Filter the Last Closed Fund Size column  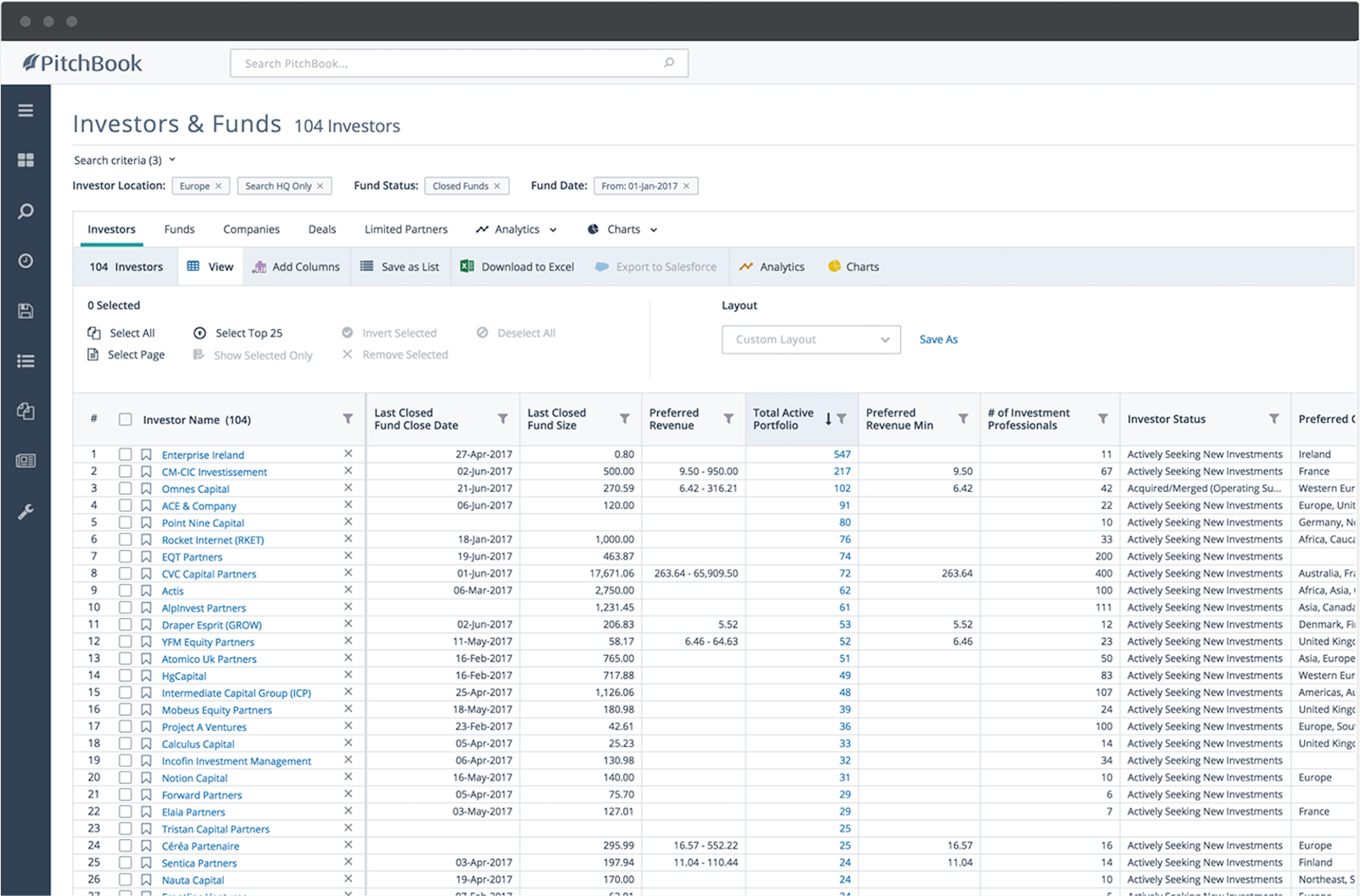coord(625,419)
